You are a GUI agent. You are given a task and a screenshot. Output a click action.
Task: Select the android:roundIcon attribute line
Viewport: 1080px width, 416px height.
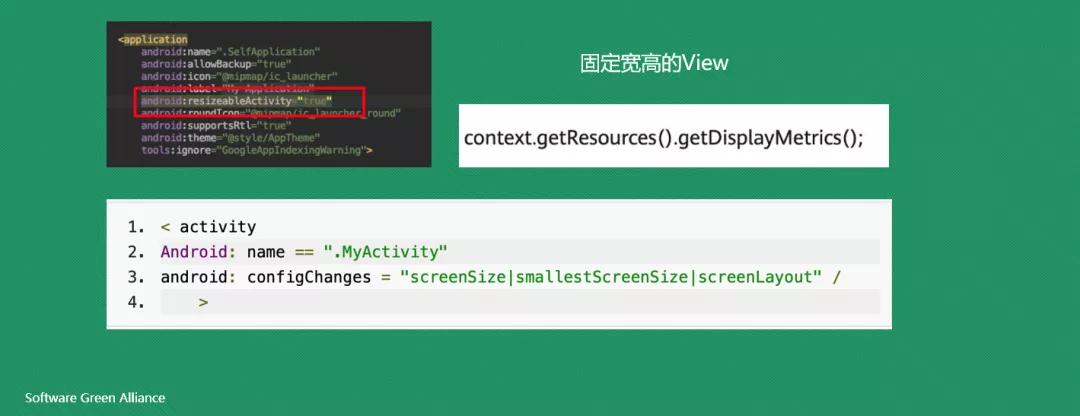[x=271, y=113]
